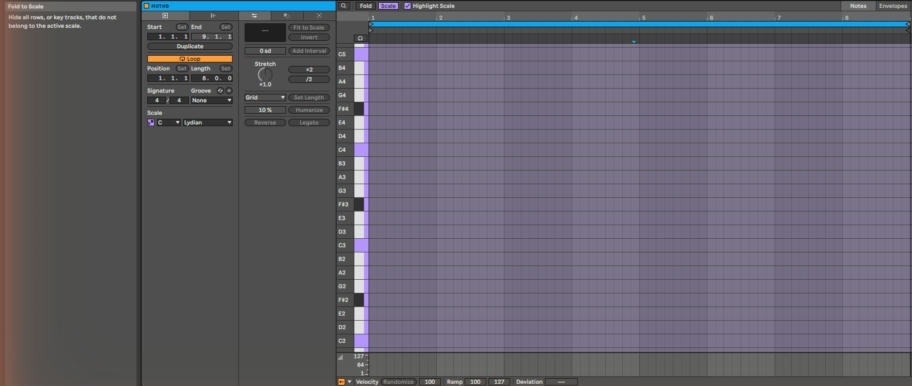This screenshot has width=912, height=386.
Task: Select the End value field
Action: click(212, 37)
